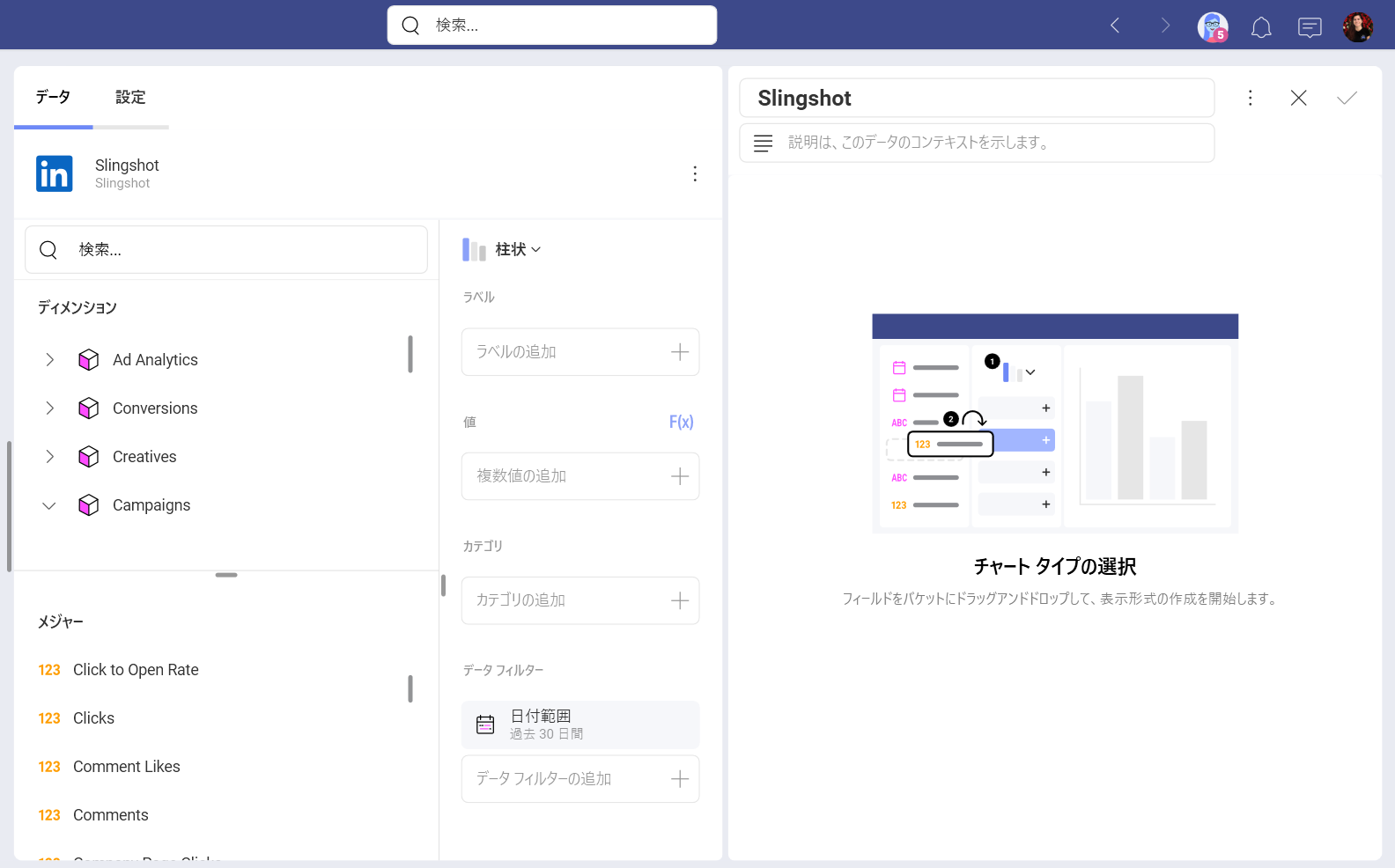The height and width of the screenshot is (868, 1395).
Task: Click the description lines icon
Action: point(763,143)
